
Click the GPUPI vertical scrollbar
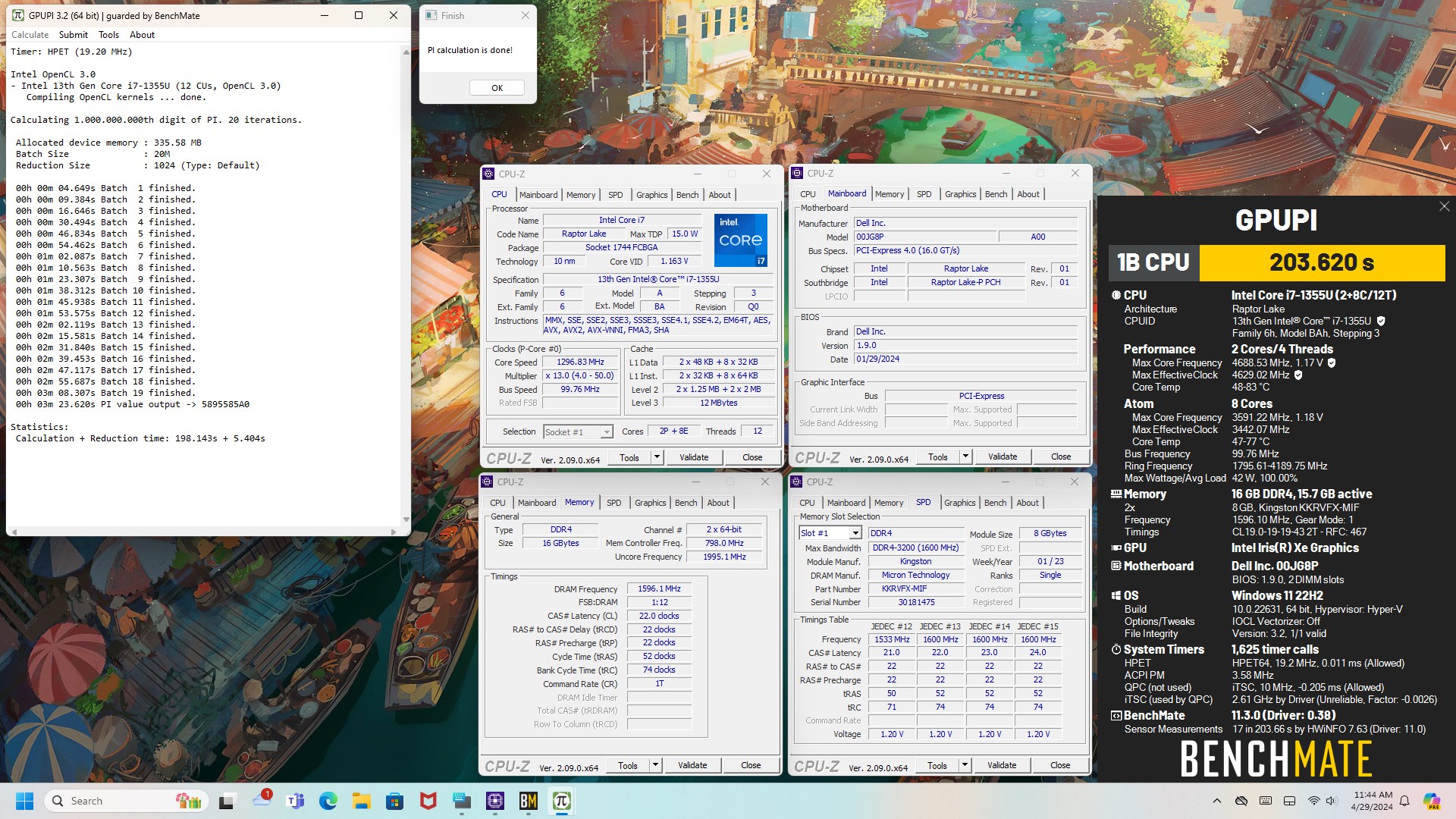click(x=406, y=285)
